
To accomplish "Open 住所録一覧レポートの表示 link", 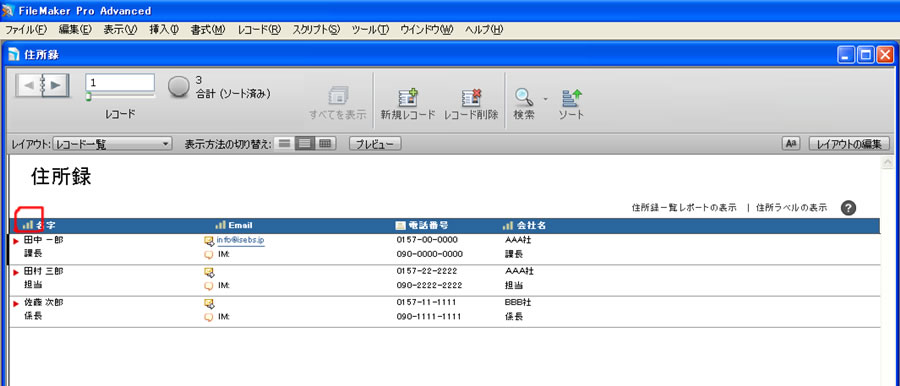I will (x=684, y=208).
